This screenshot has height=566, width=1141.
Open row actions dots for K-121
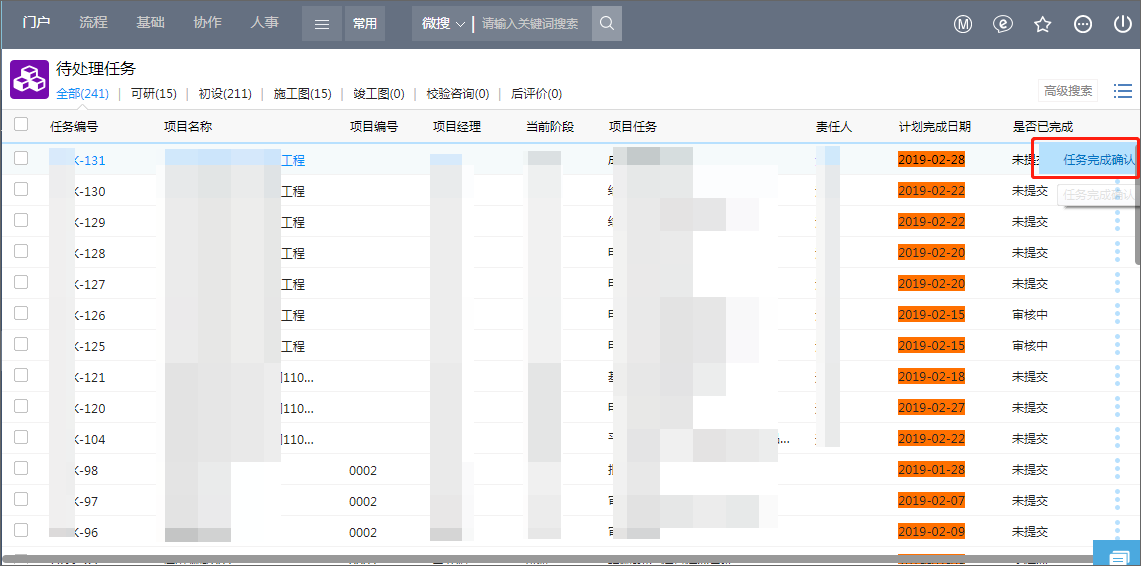pyautogui.click(x=1118, y=377)
